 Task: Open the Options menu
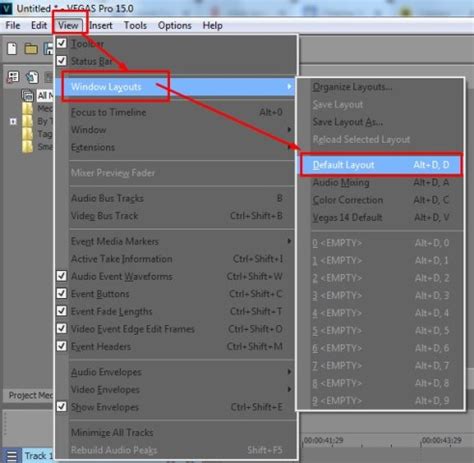click(175, 25)
